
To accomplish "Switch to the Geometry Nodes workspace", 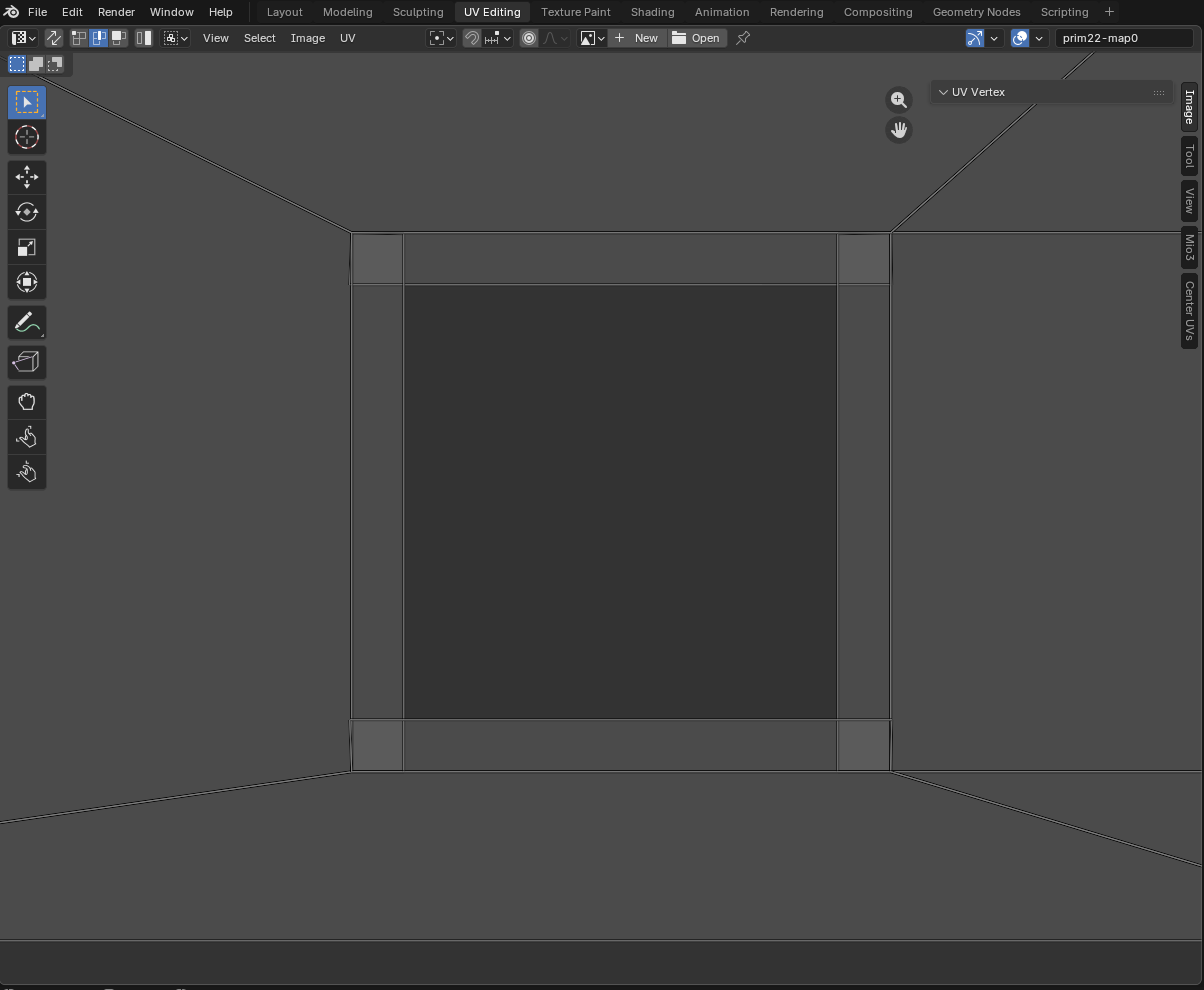I will 976,12.
